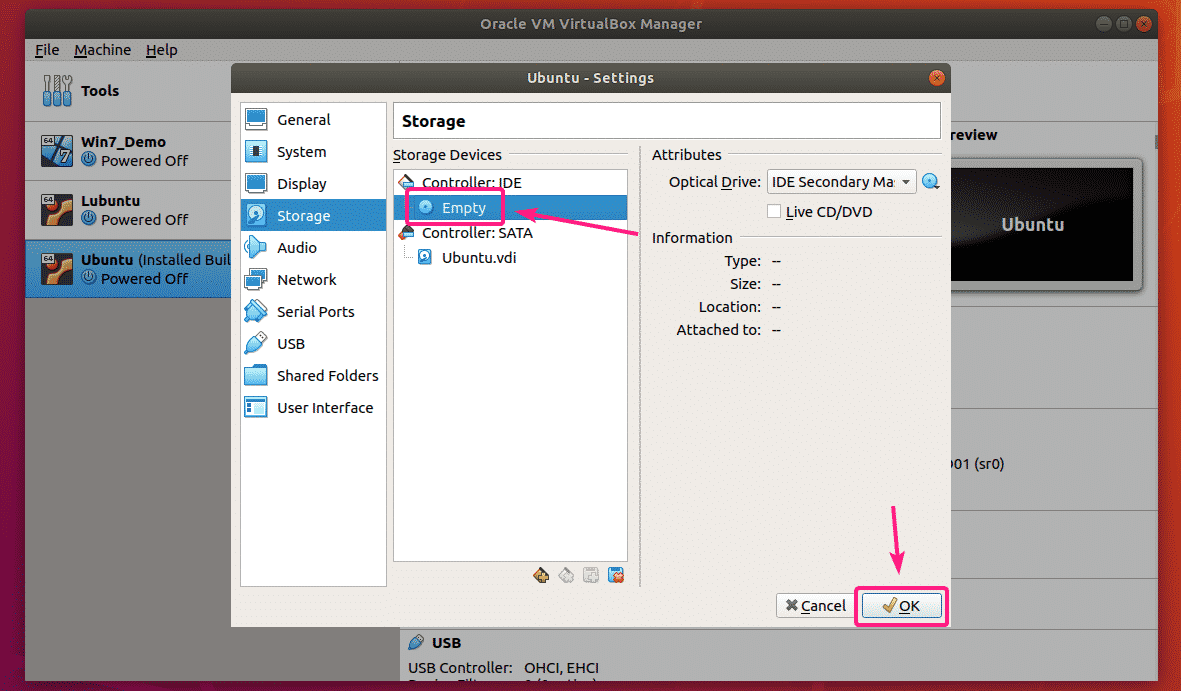Screen dimensions: 1181x691
Task: Click the Attributes section label
Action: (x=687, y=154)
